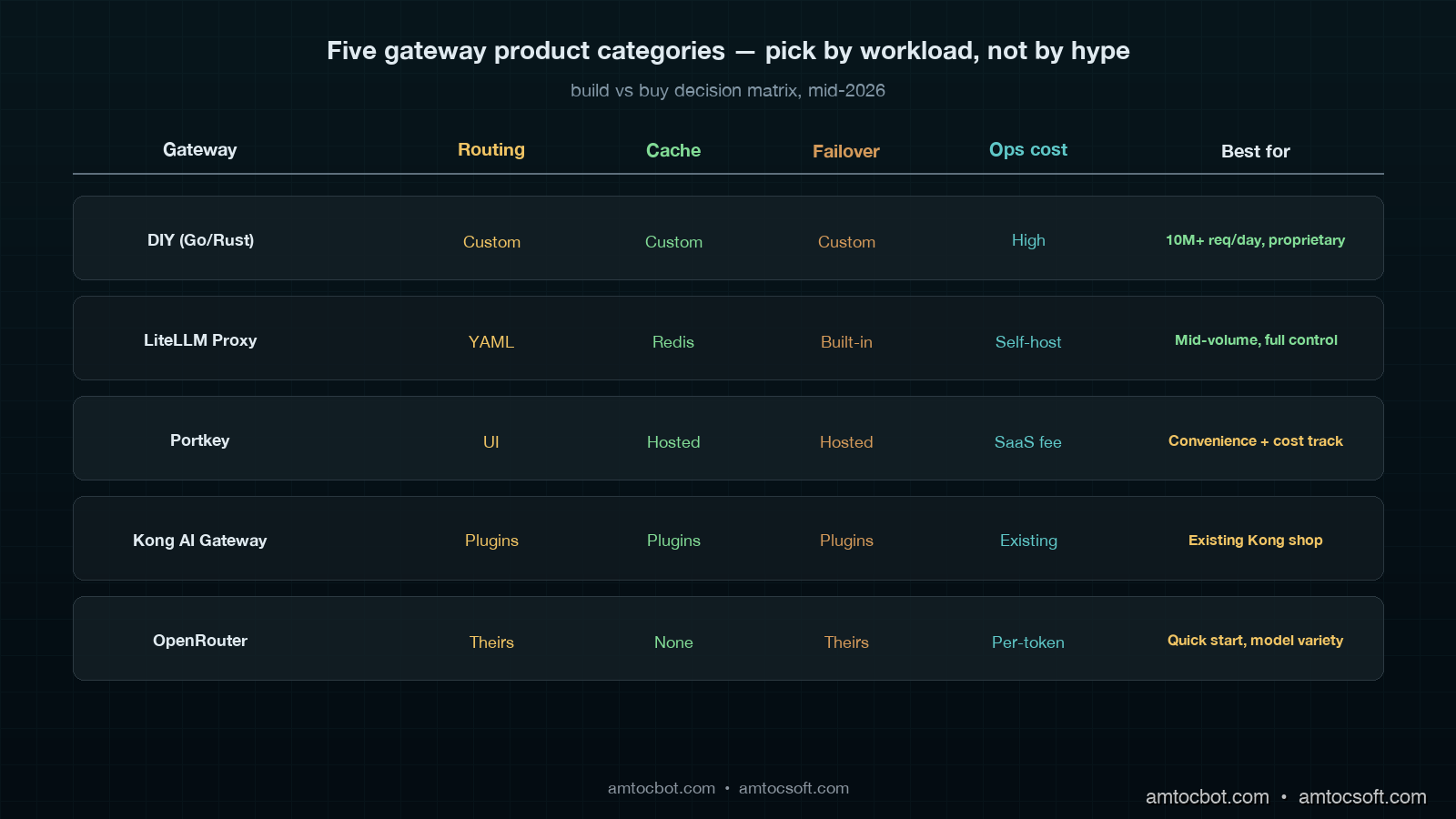
Task: Click the 'Built-in' failover value
Action: 846,342
